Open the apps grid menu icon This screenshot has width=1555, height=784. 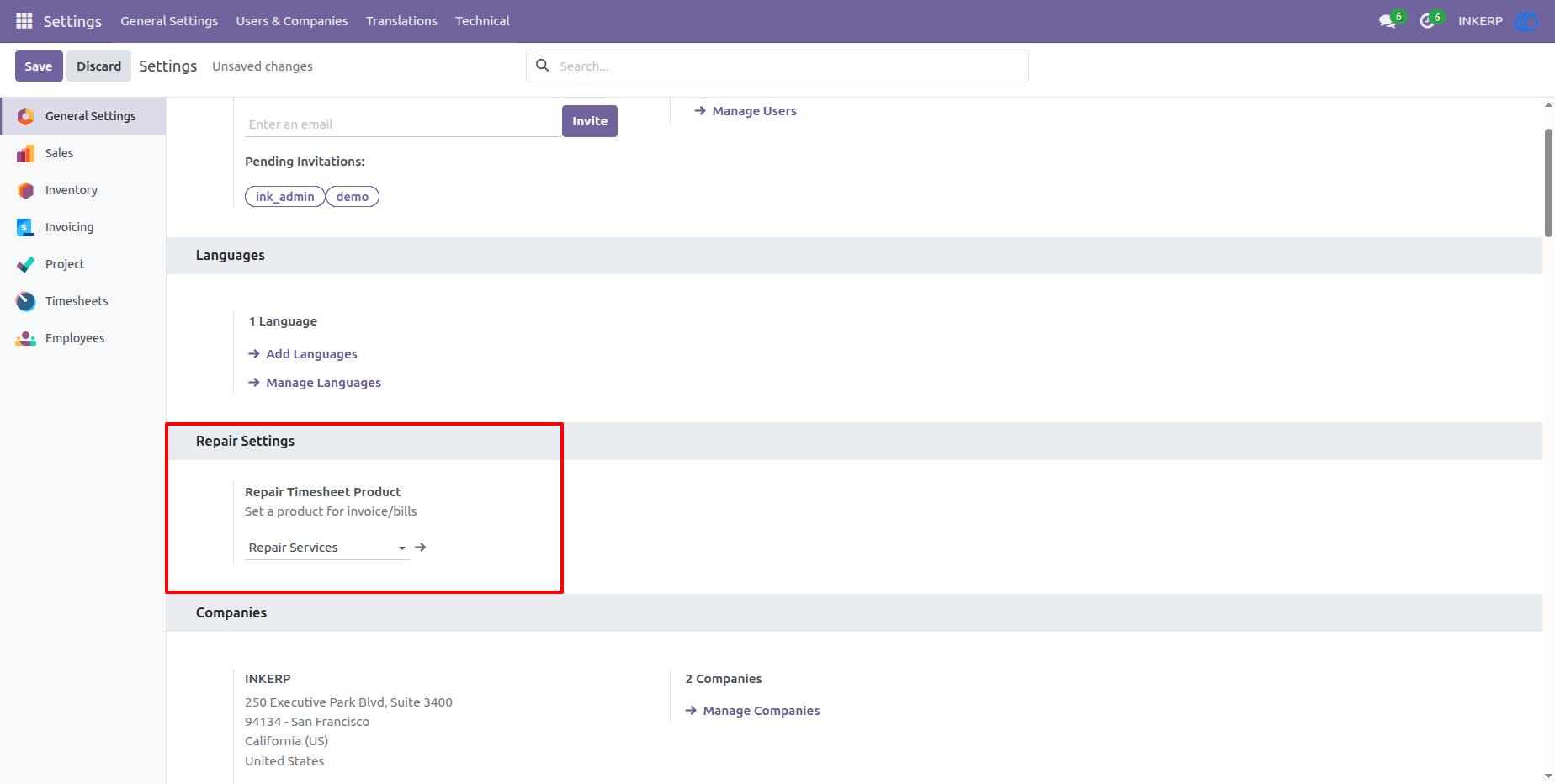coord(24,20)
